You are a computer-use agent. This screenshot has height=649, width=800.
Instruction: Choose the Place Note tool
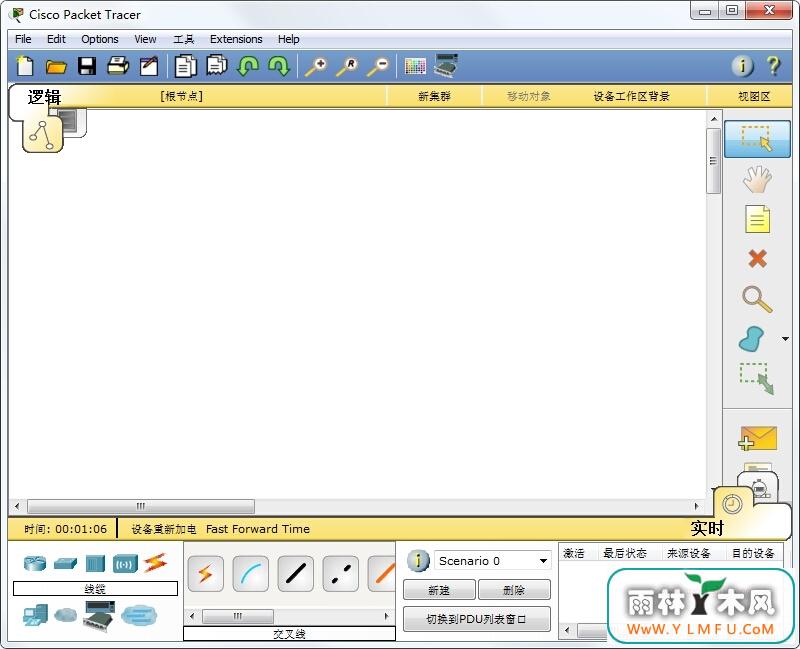(757, 219)
